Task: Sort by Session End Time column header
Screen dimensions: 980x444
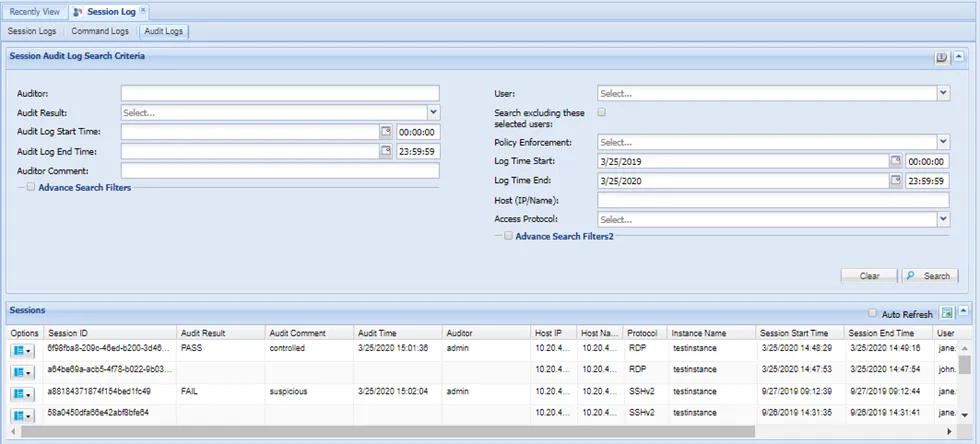Action: pyautogui.click(x=888, y=333)
